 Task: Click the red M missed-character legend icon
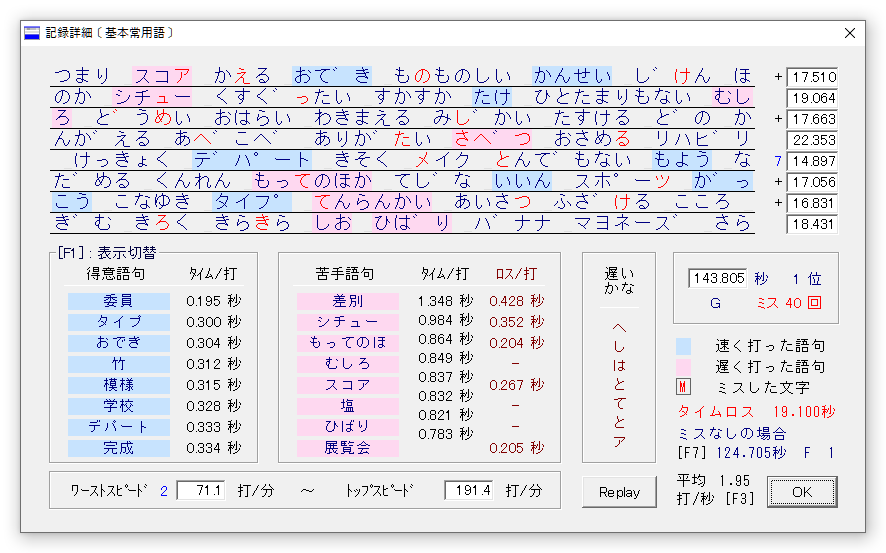coord(683,387)
